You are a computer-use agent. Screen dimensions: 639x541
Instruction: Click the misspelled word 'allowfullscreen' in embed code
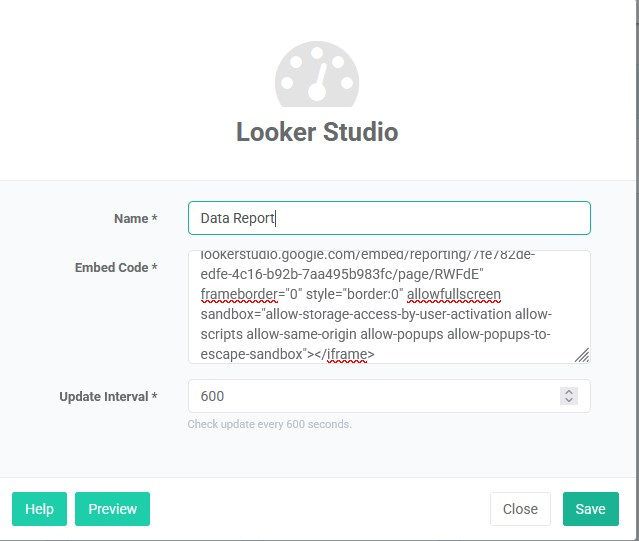[454, 294]
